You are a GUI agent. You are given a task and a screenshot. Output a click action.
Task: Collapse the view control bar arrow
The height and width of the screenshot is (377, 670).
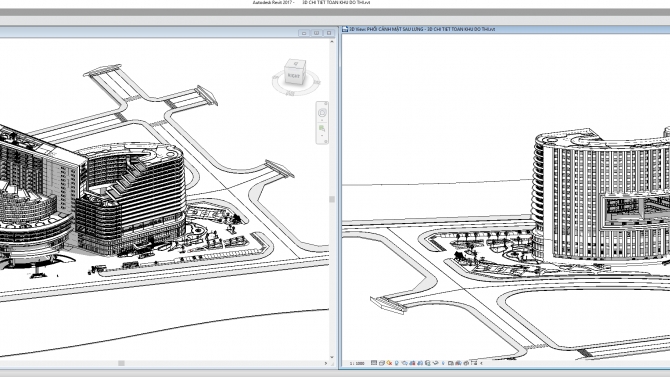481,363
